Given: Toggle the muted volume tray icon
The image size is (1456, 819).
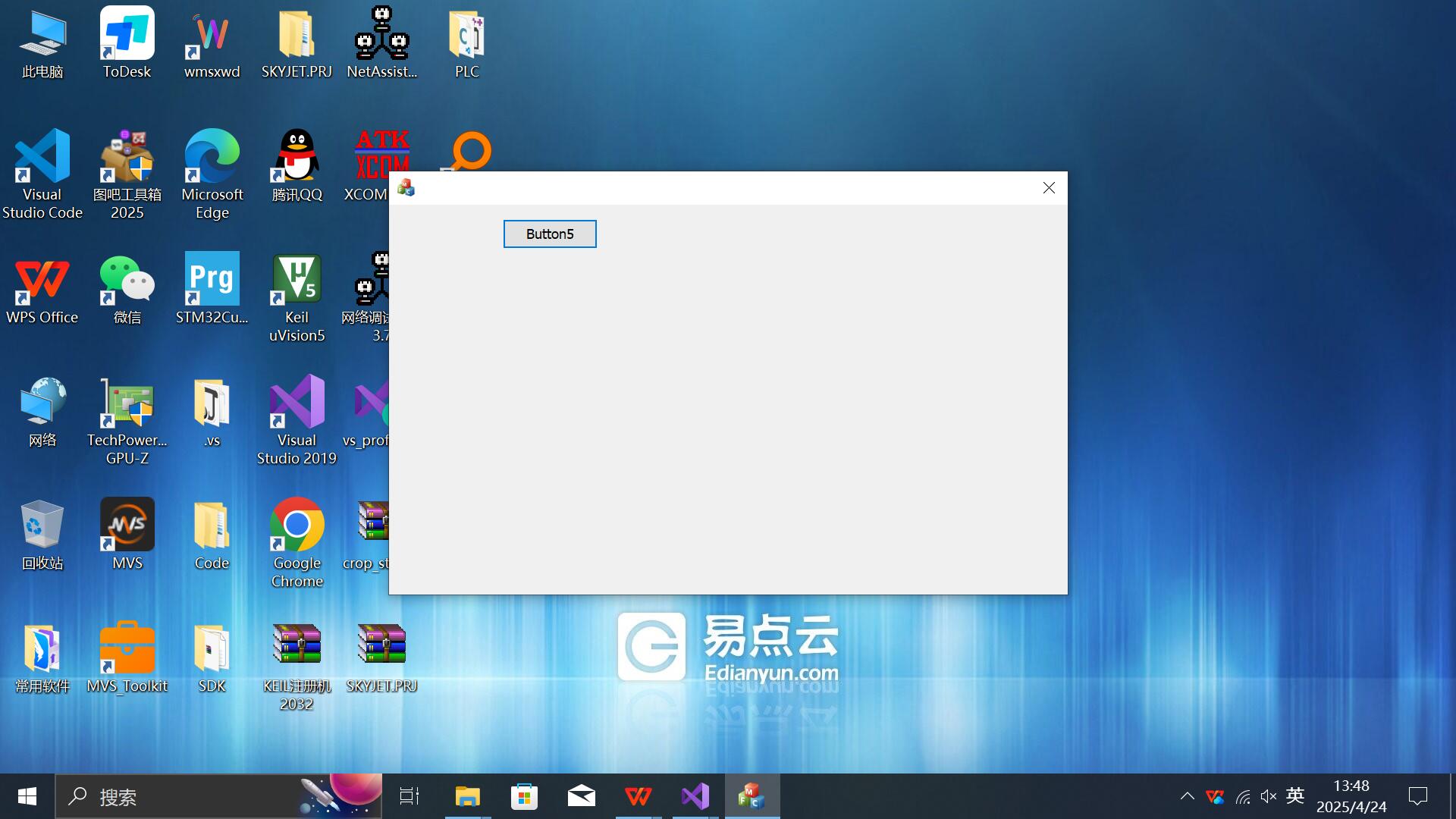Looking at the screenshot, I should coord(1268,796).
